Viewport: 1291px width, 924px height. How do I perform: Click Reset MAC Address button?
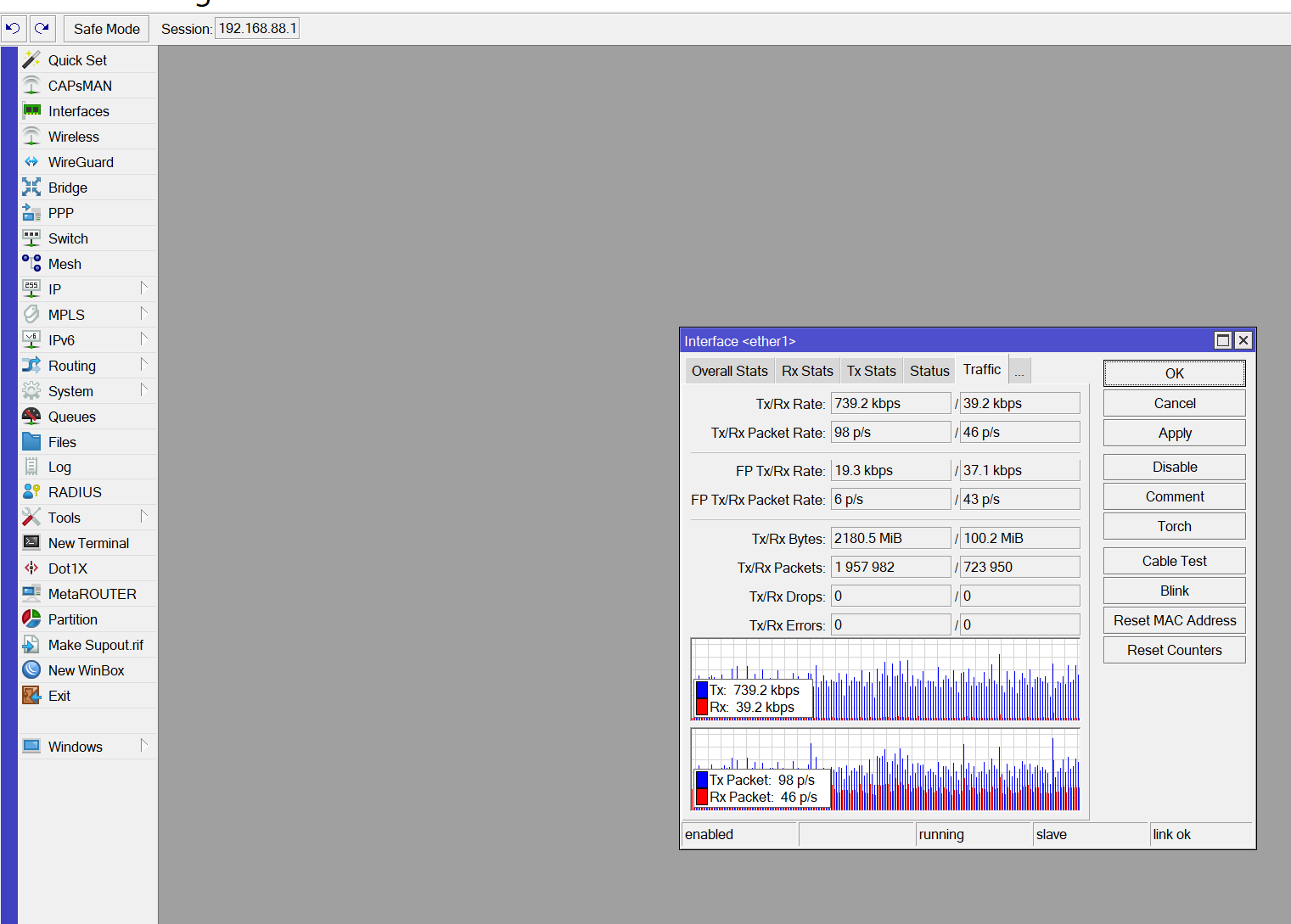tap(1175, 620)
